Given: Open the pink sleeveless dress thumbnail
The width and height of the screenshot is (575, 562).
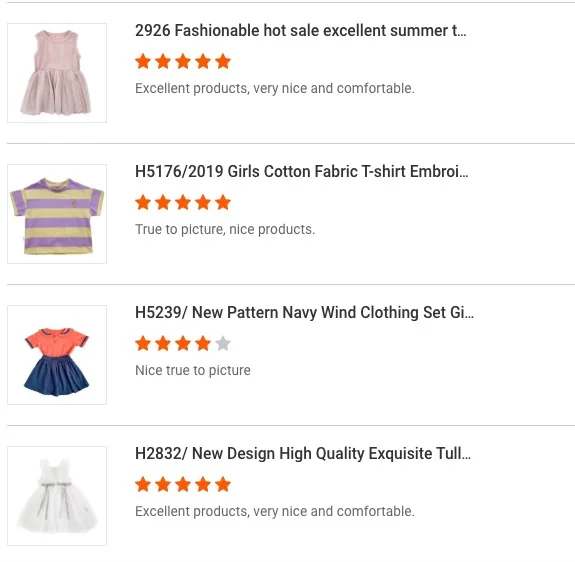Looking at the screenshot, I should click(x=57, y=73).
